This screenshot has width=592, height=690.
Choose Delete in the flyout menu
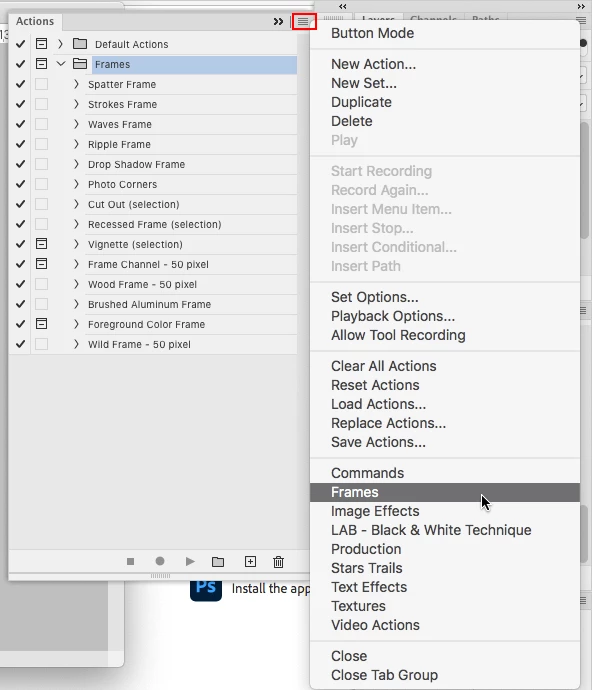tap(445, 121)
